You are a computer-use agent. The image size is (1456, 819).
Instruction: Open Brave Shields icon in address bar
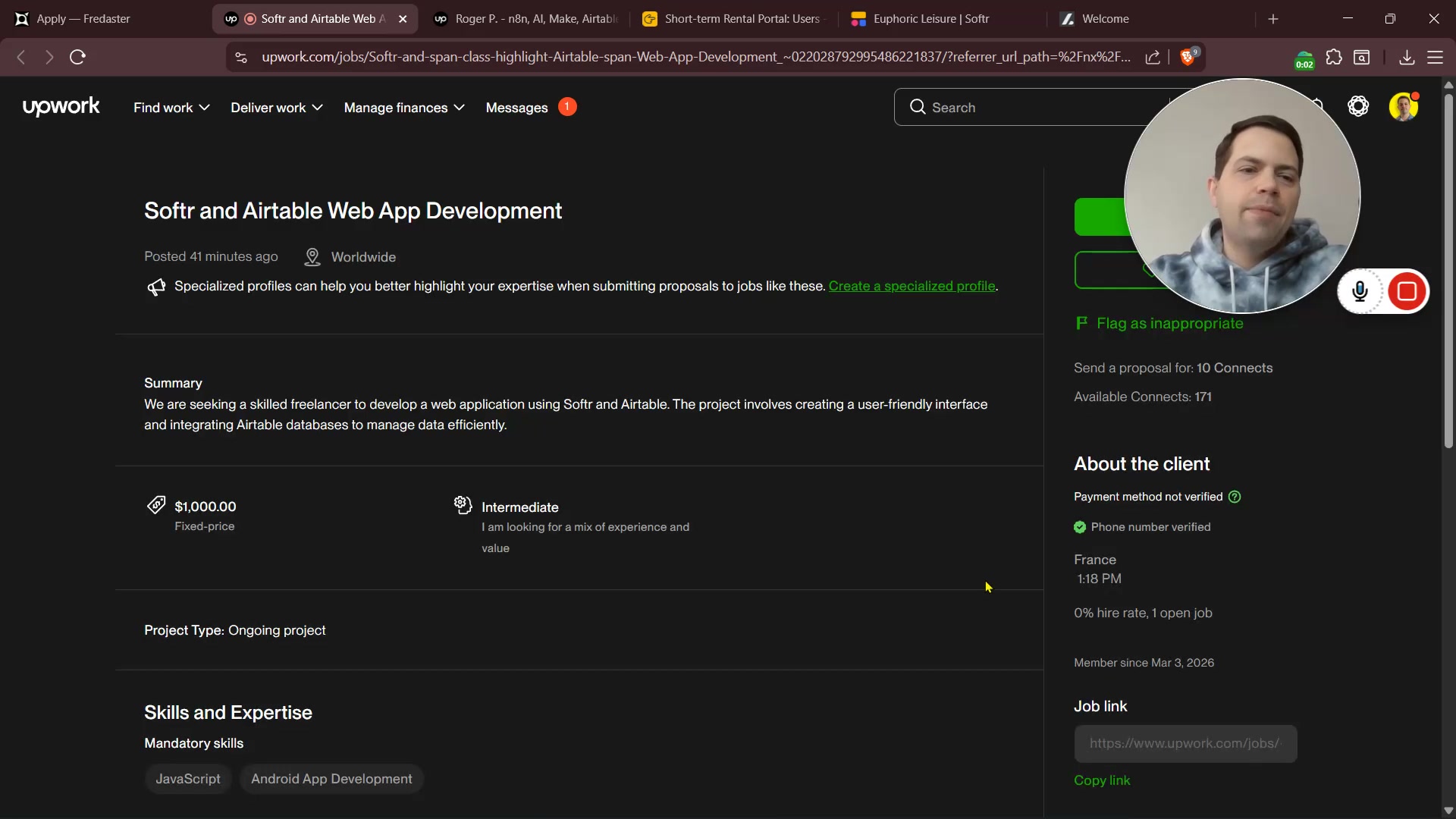1188,57
